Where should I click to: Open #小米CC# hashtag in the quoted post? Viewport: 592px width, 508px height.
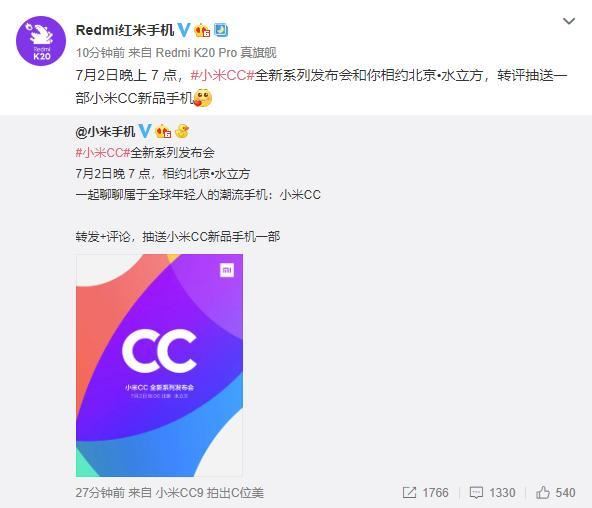pos(103,152)
